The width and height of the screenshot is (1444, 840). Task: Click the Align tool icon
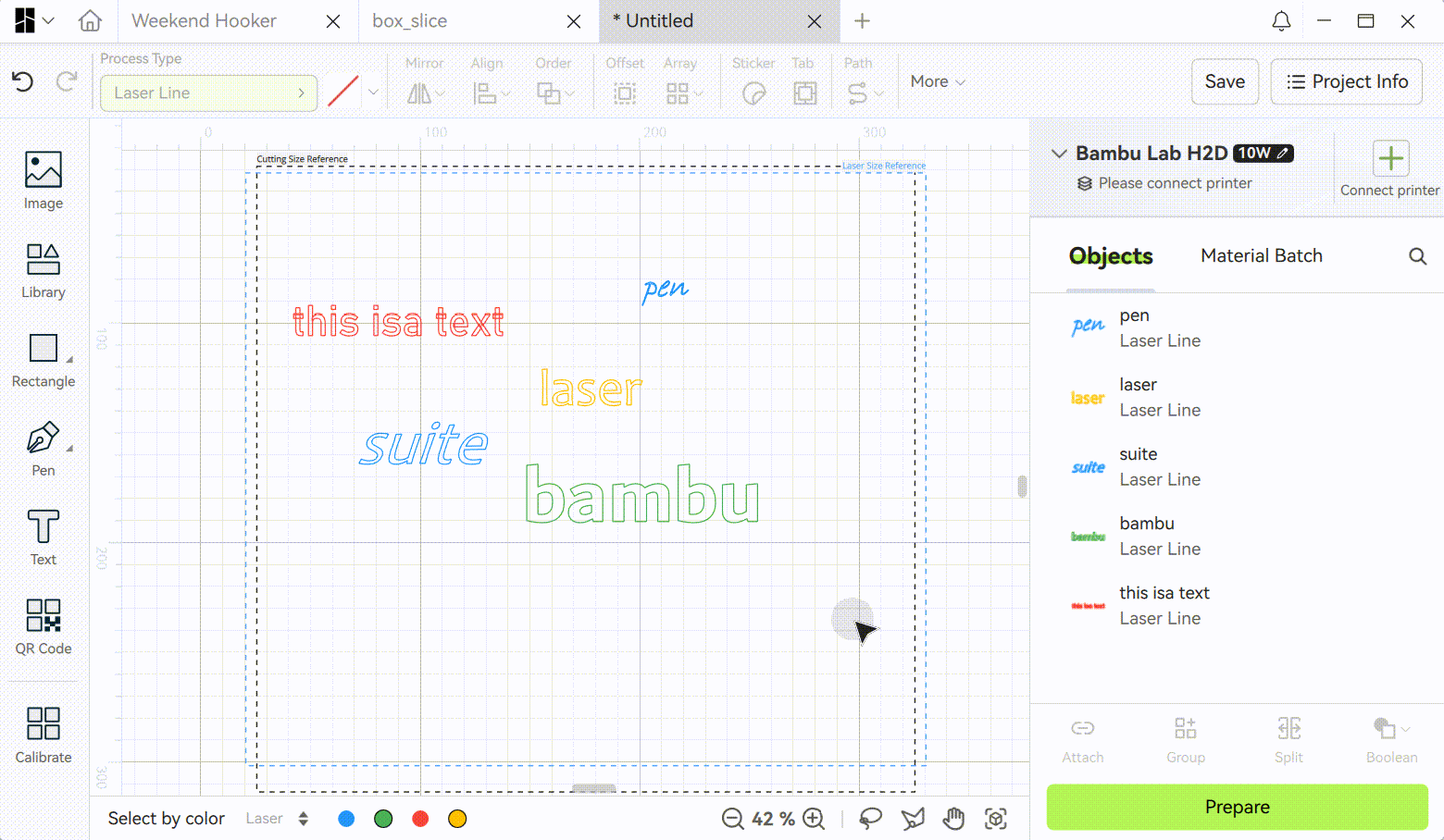click(x=484, y=93)
